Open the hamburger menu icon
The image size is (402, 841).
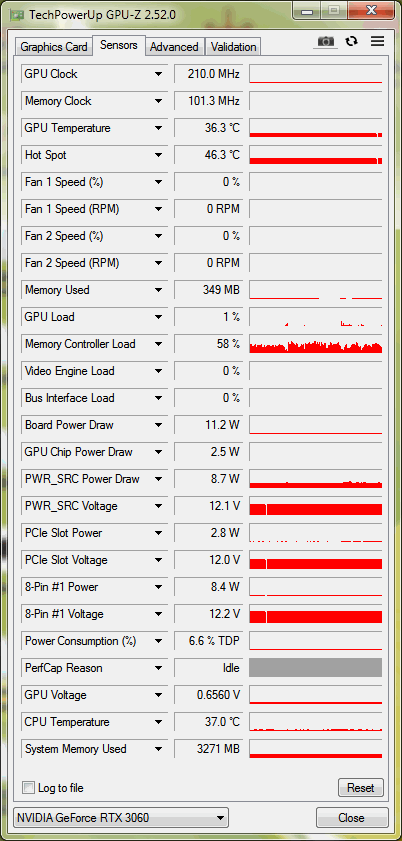click(x=377, y=41)
